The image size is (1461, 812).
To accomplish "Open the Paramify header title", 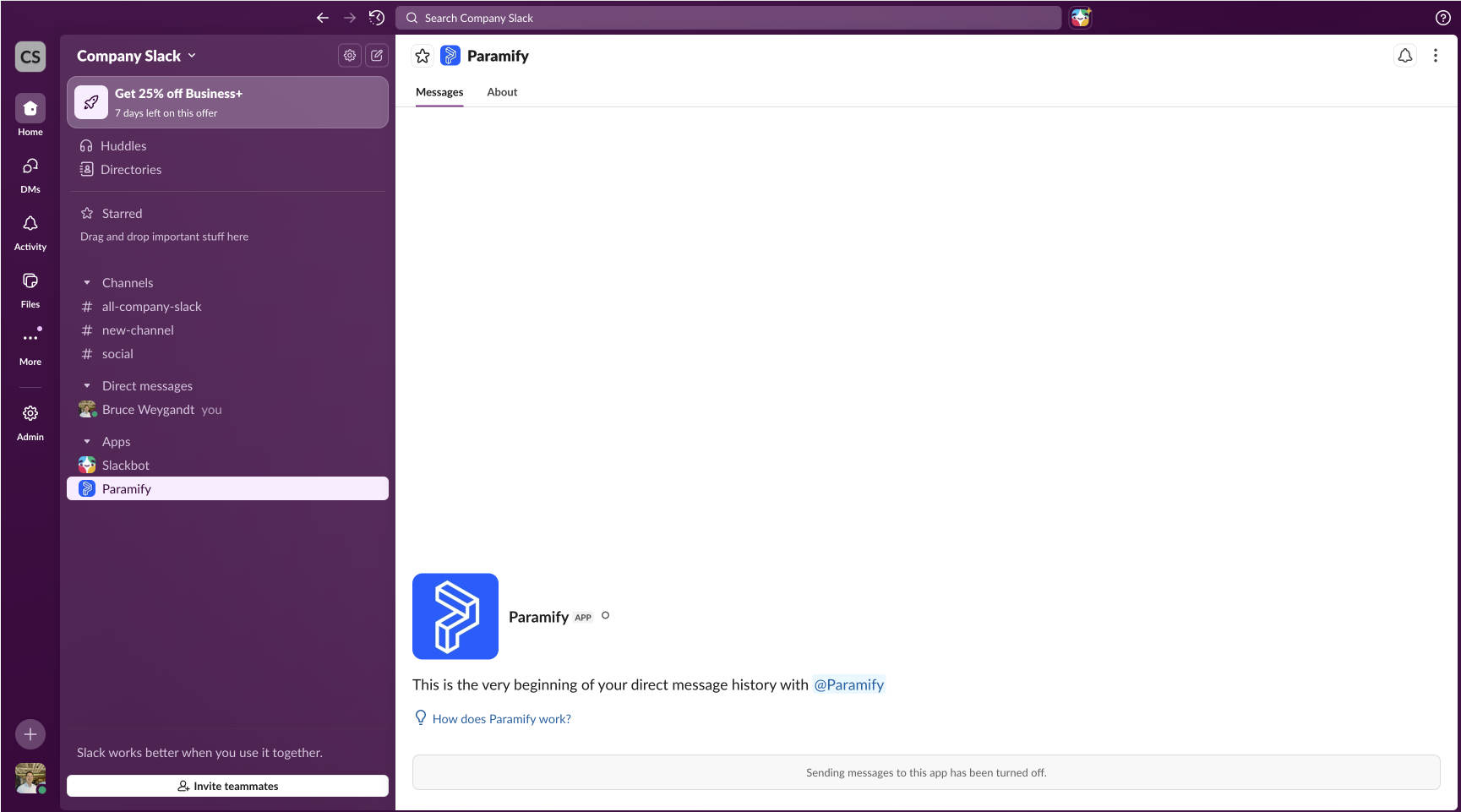I will point(498,56).
